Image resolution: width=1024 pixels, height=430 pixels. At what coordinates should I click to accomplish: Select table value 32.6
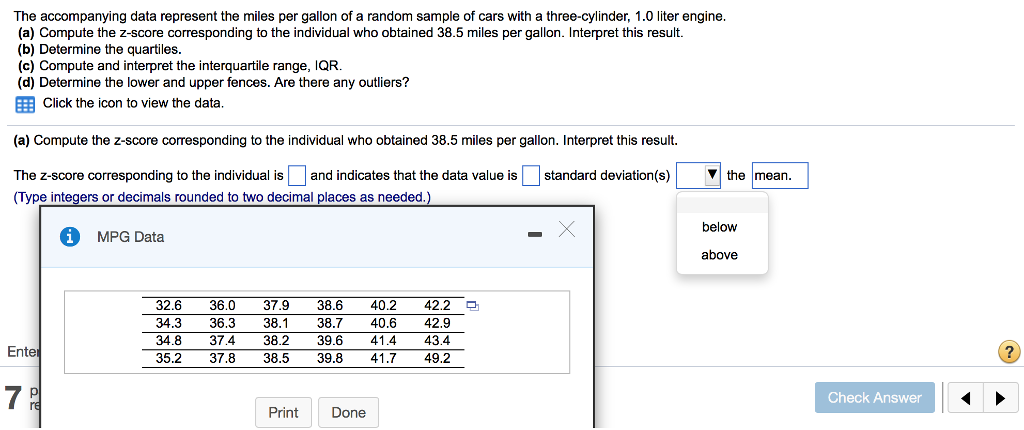(169, 305)
